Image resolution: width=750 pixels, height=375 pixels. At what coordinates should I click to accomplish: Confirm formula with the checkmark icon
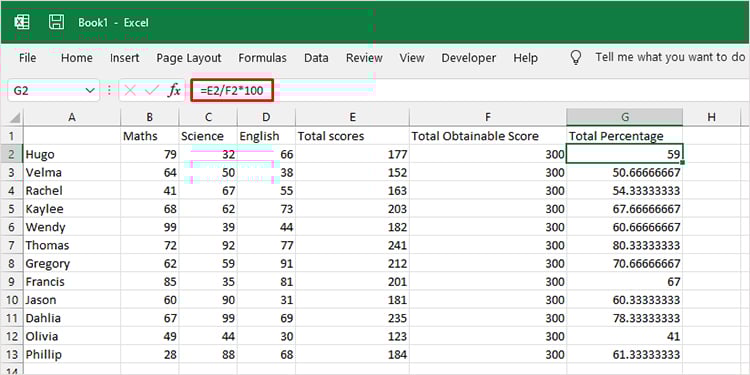(152, 90)
